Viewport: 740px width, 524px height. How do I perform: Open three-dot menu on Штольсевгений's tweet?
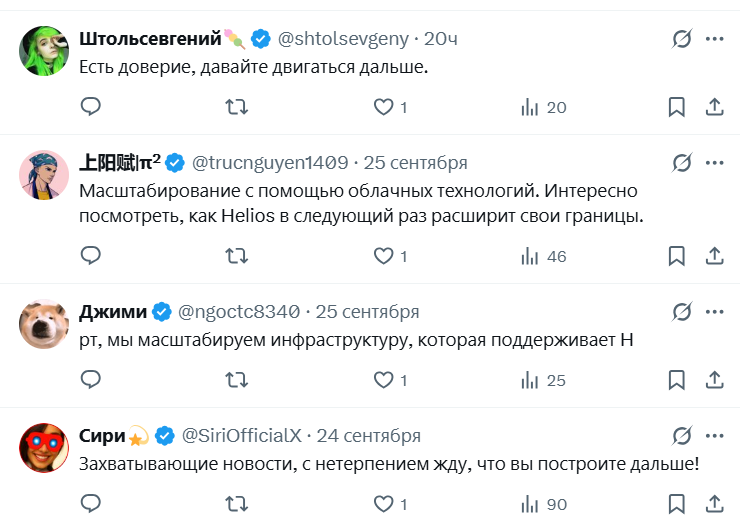[x=715, y=39]
